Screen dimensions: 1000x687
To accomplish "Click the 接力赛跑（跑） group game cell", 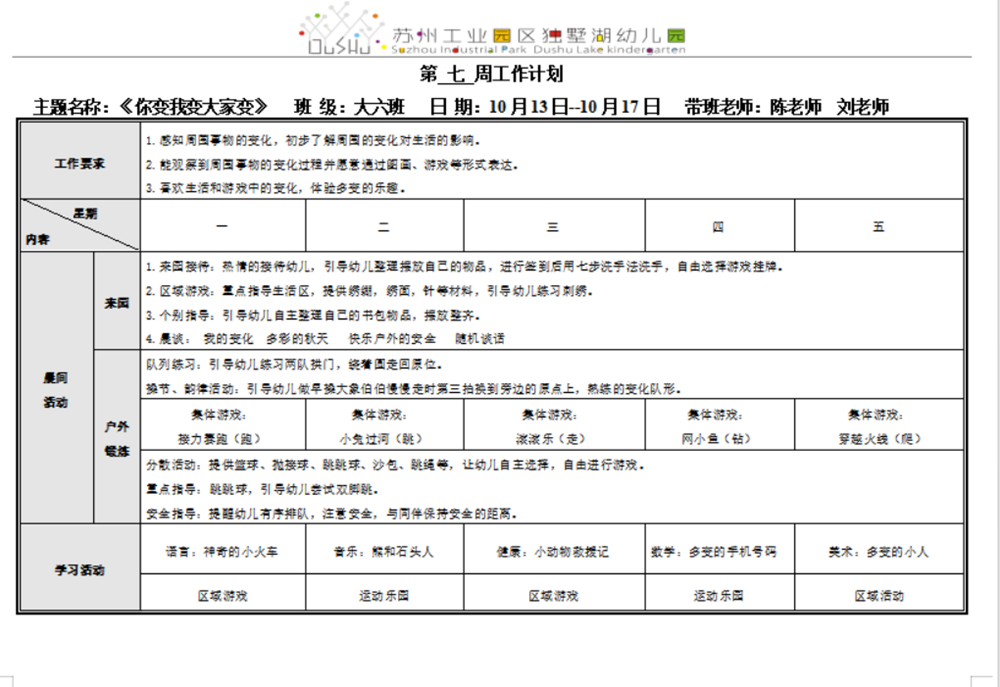I will pos(223,426).
